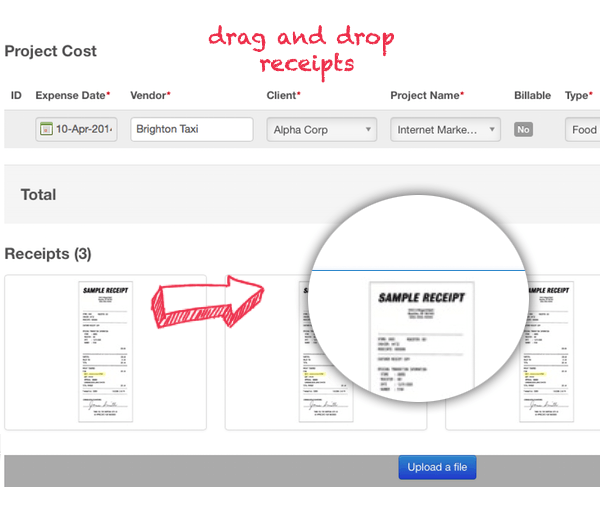
Task: Expand the Food type dropdown
Action: pyautogui.click(x=583, y=129)
